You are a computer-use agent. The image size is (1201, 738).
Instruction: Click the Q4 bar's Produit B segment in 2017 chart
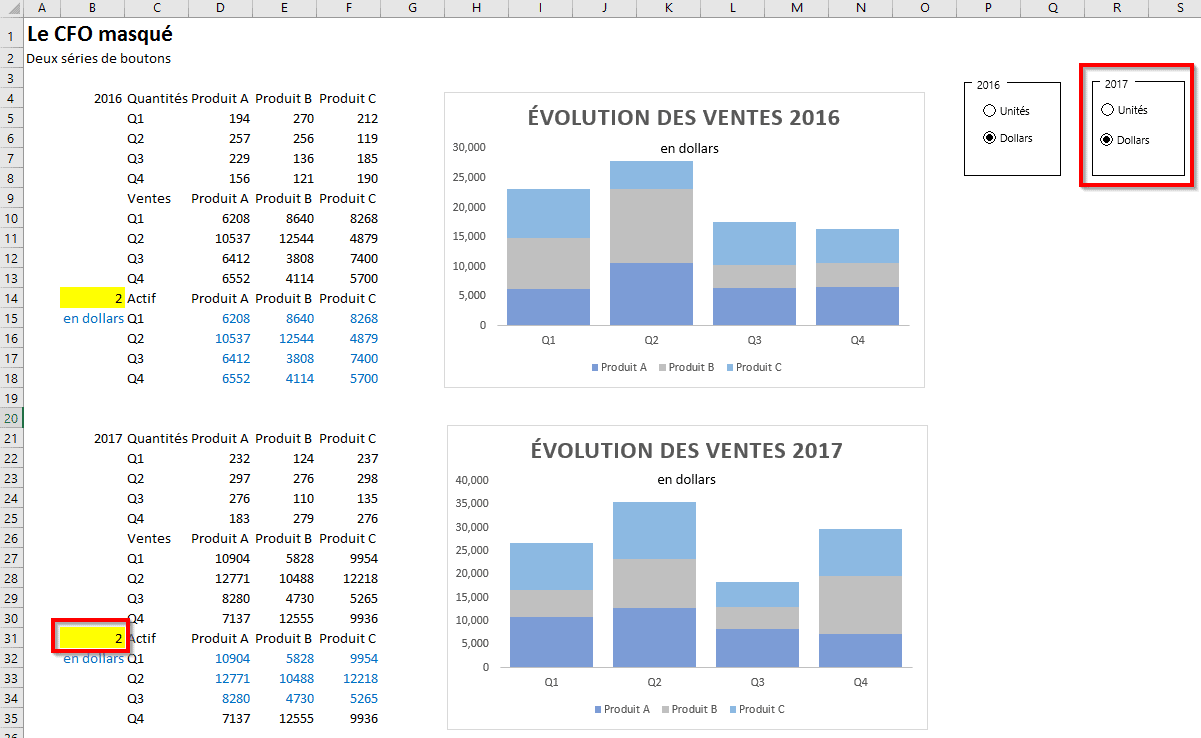860,604
